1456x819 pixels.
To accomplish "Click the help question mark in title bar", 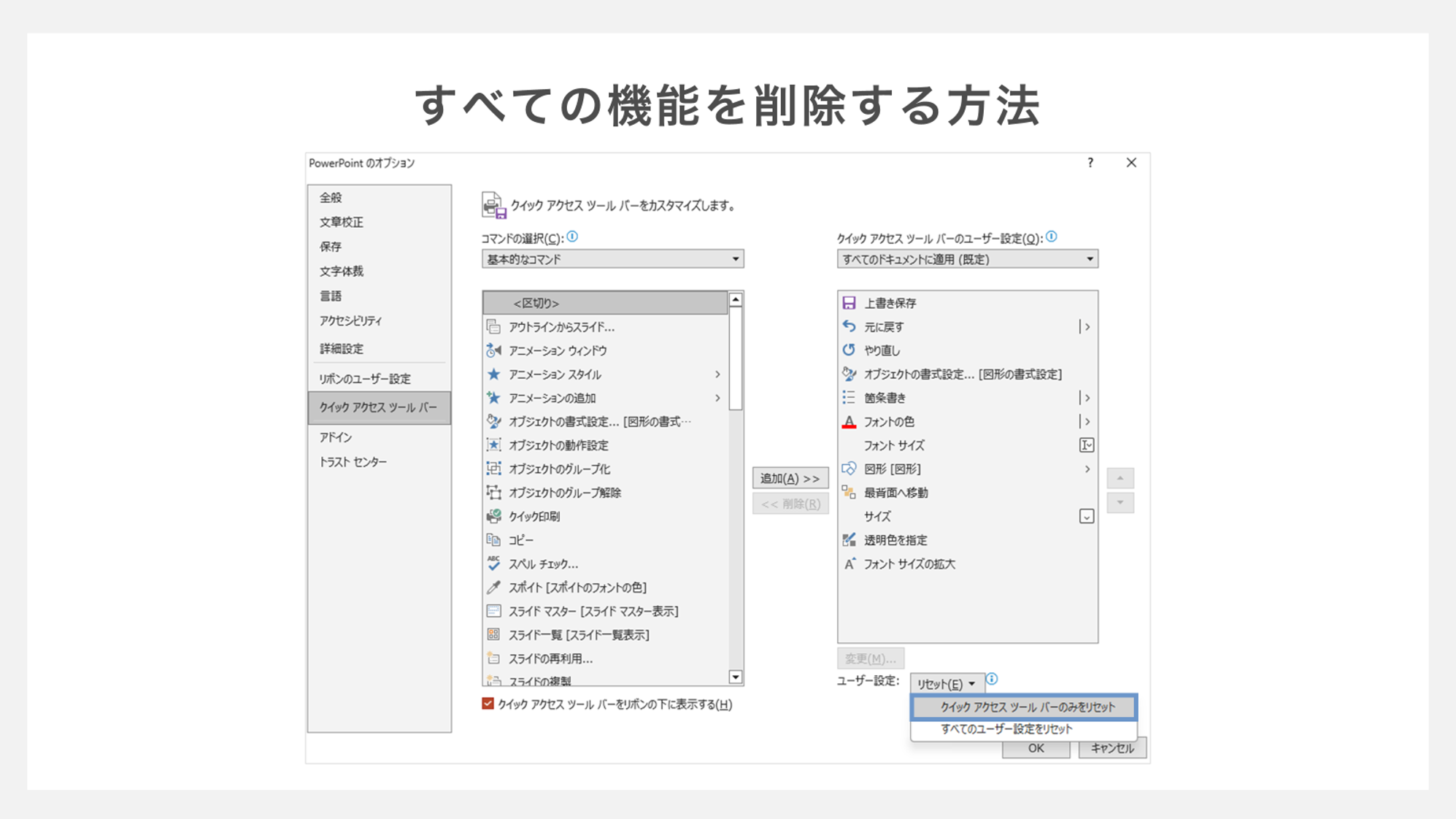I will pyautogui.click(x=1090, y=163).
